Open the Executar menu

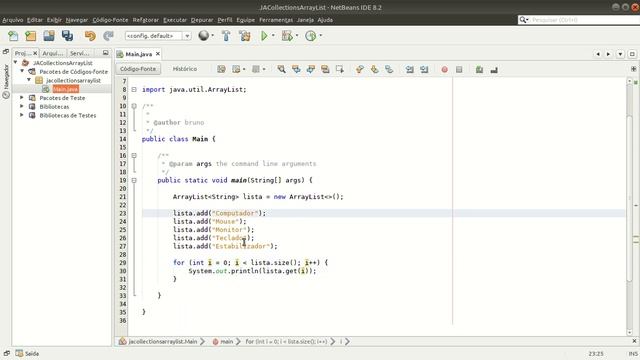(175, 20)
